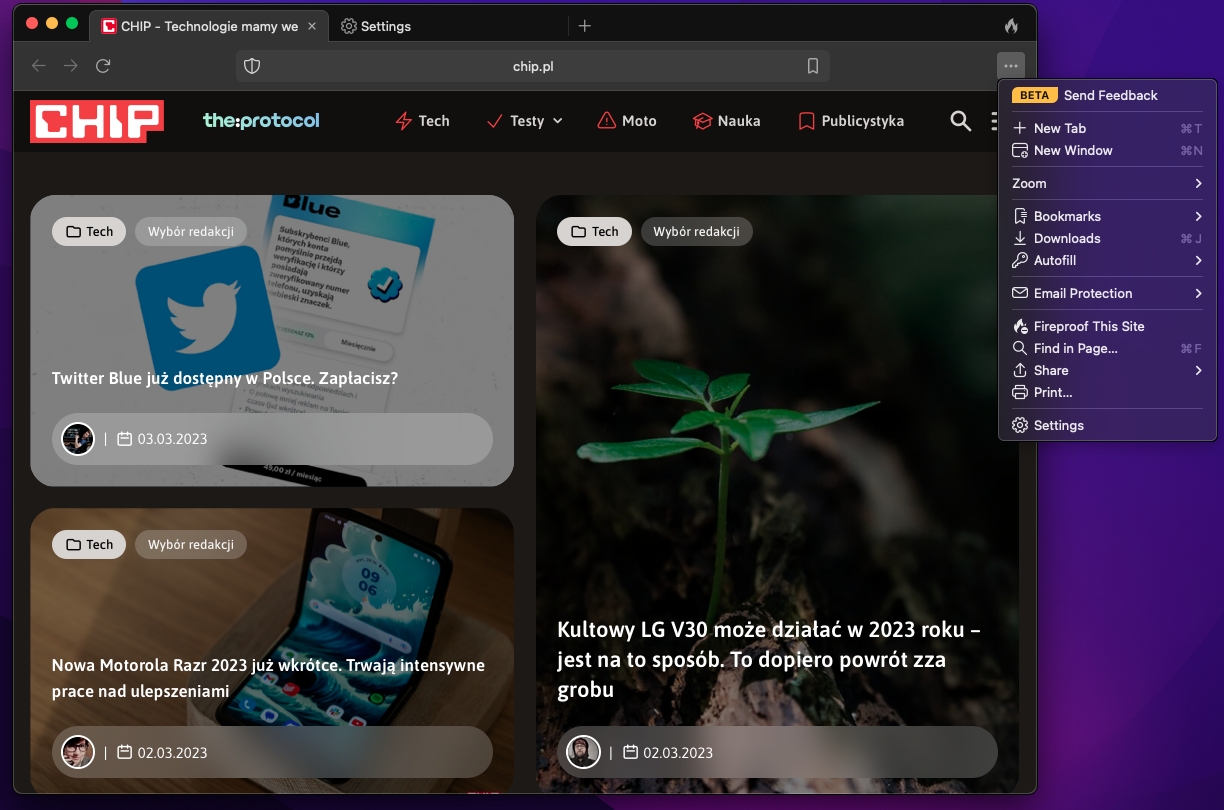Expand the Email Protection submenu

point(1106,293)
